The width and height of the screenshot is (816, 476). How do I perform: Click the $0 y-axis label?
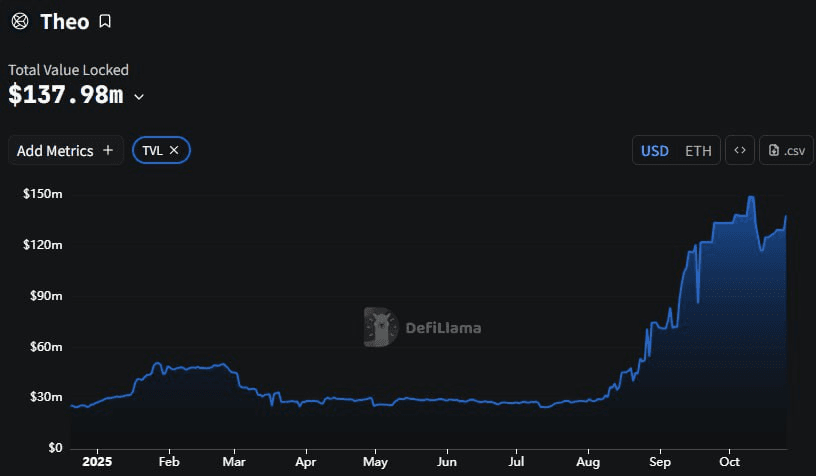point(55,448)
